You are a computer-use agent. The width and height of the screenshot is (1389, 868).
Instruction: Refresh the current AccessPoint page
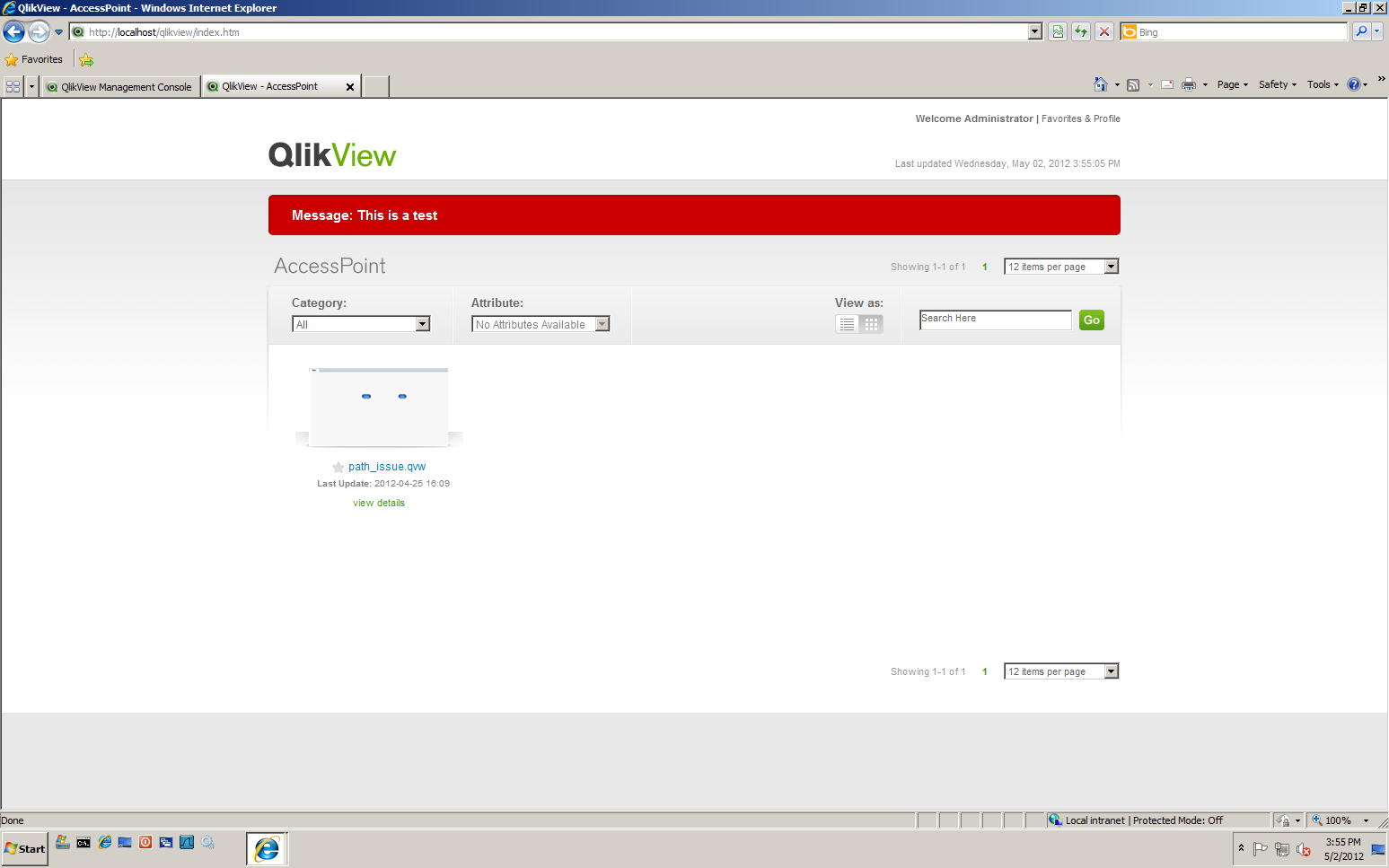[1080, 31]
